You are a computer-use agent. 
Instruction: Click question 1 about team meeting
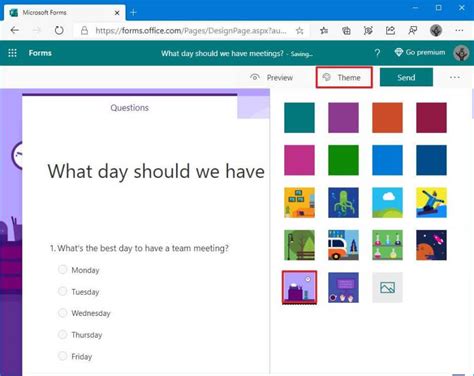tap(139, 248)
